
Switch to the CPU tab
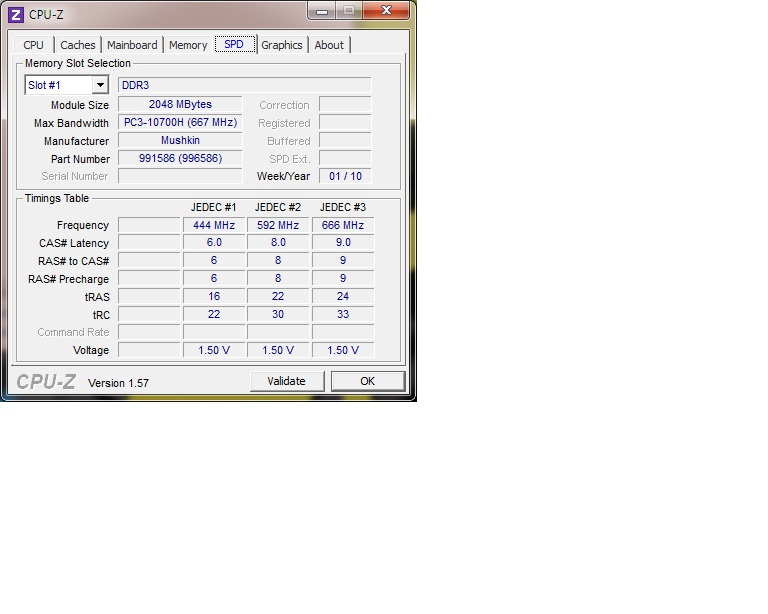(x=33, y=45)
